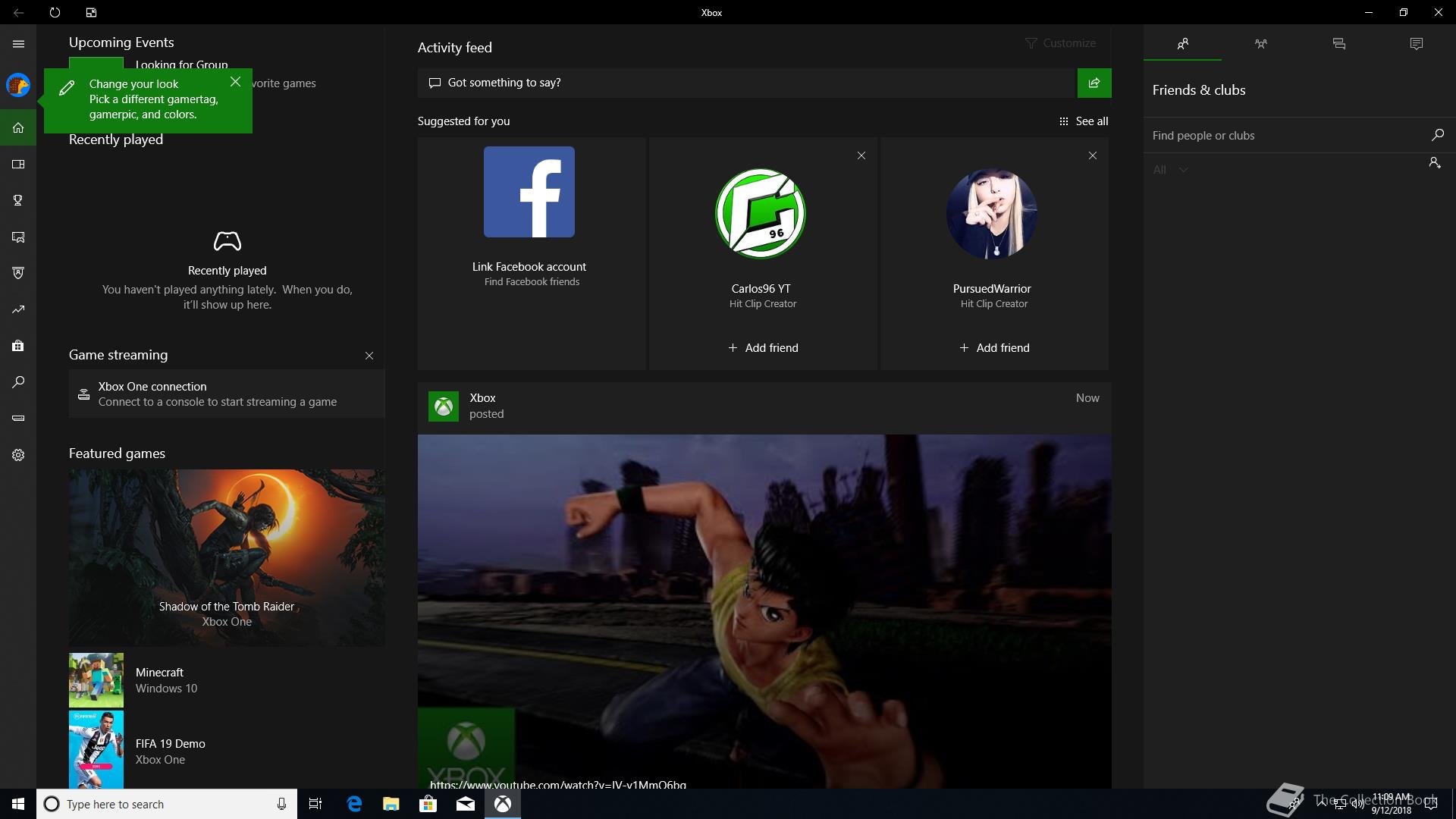This screenshot has height=819, width=1456.
Task: Add Carlos96 YT as friend
Action: (x=763, y=348)
